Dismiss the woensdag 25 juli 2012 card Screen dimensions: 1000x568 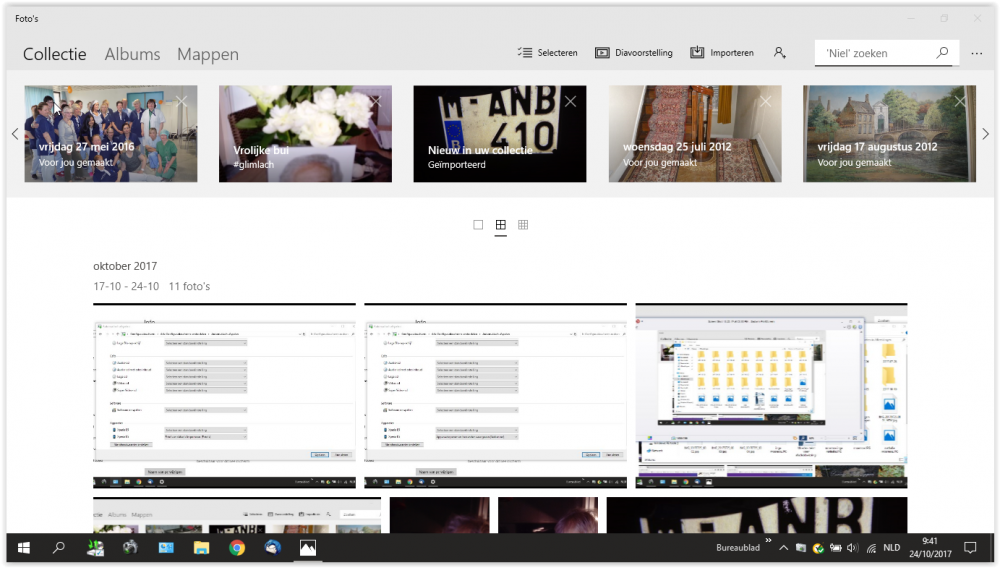766,101
